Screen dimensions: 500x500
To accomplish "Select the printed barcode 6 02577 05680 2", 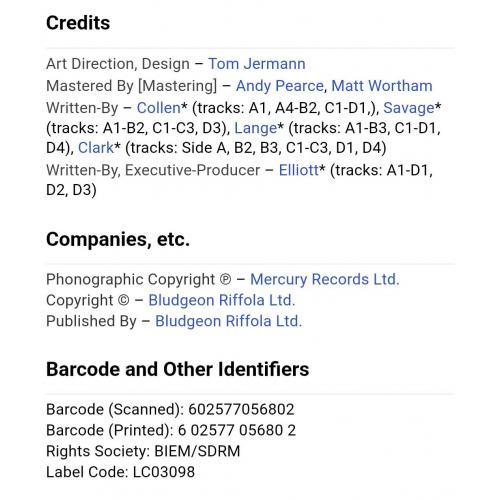I will point(237,430).
